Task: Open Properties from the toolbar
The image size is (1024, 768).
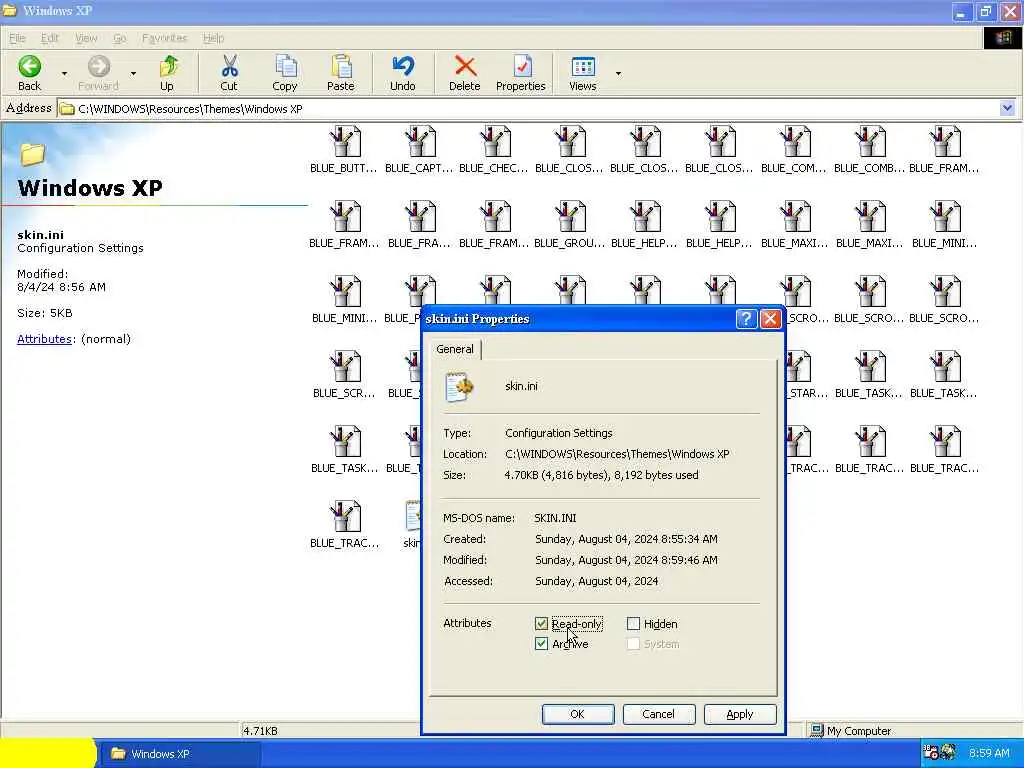Action: point(520,72)
